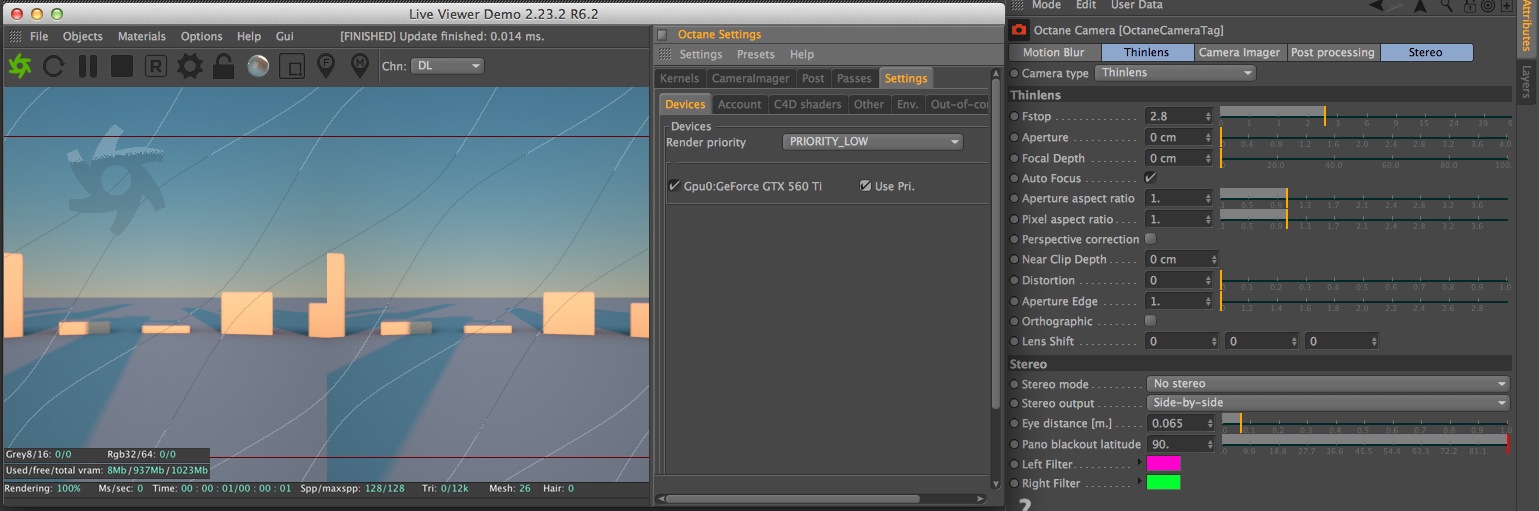This screenshot has width=1539, height=511.
Task: Click the up arrow in Attributes panel
Action: point(1421,7)
